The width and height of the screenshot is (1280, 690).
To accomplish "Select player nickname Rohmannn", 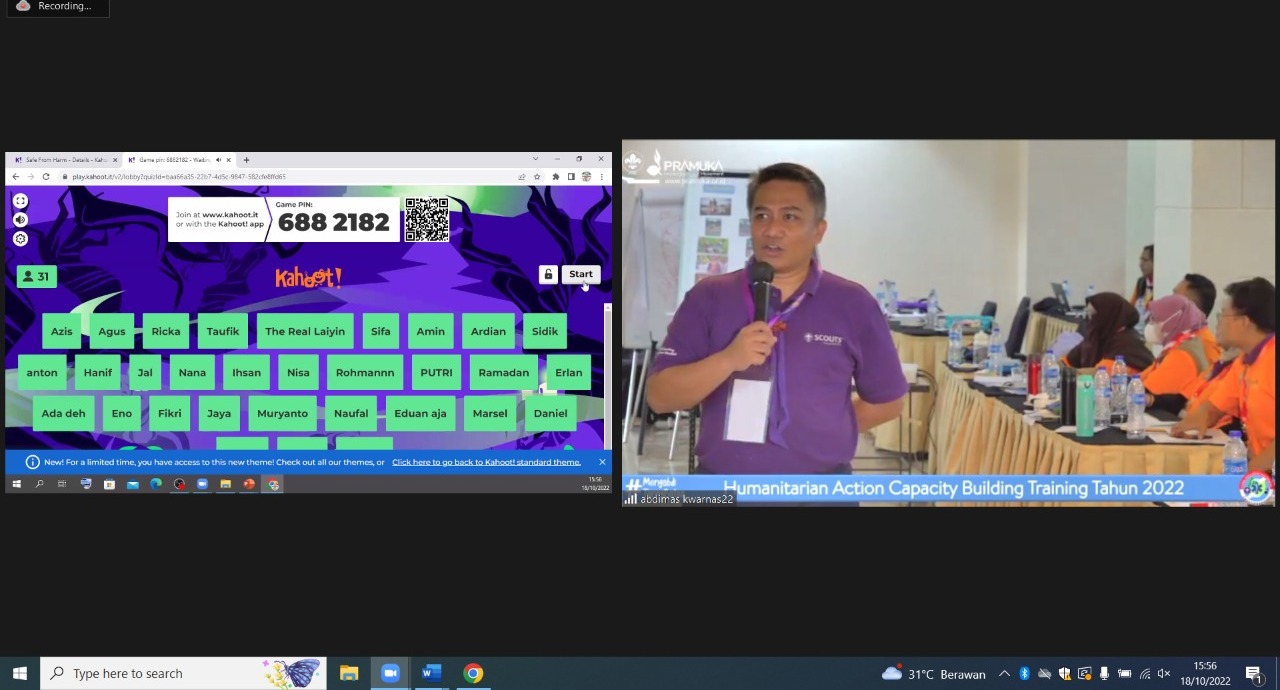I will pos(365,372).
